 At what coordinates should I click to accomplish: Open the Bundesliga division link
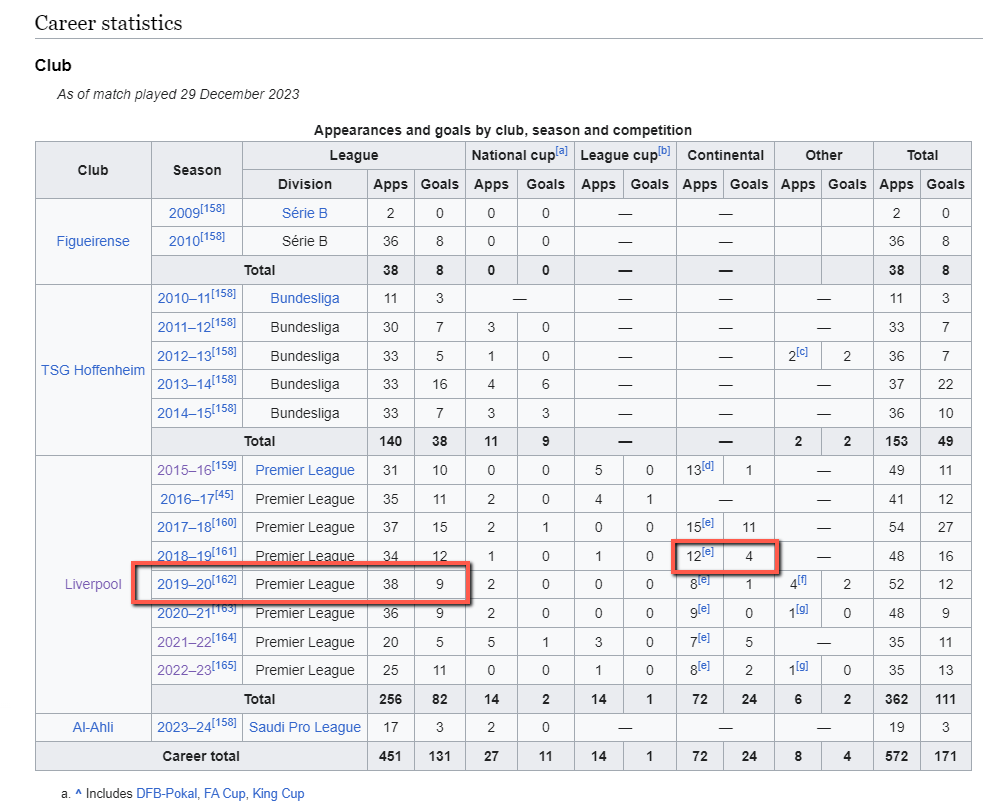click(305, 298)
